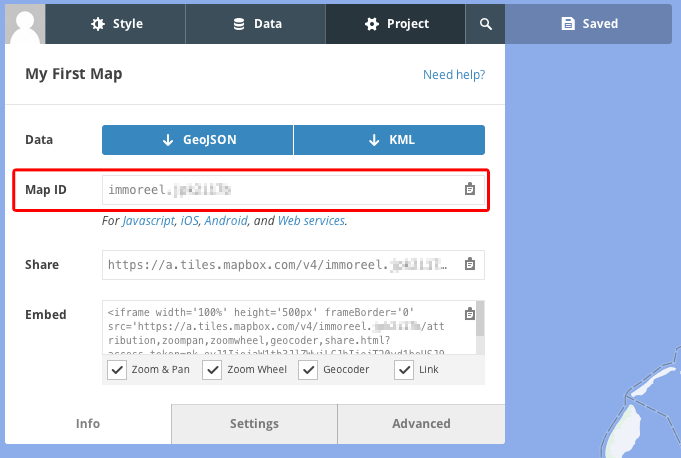
Task: Switch to the Settings bottom tab
Action: (x=255, y=424)
